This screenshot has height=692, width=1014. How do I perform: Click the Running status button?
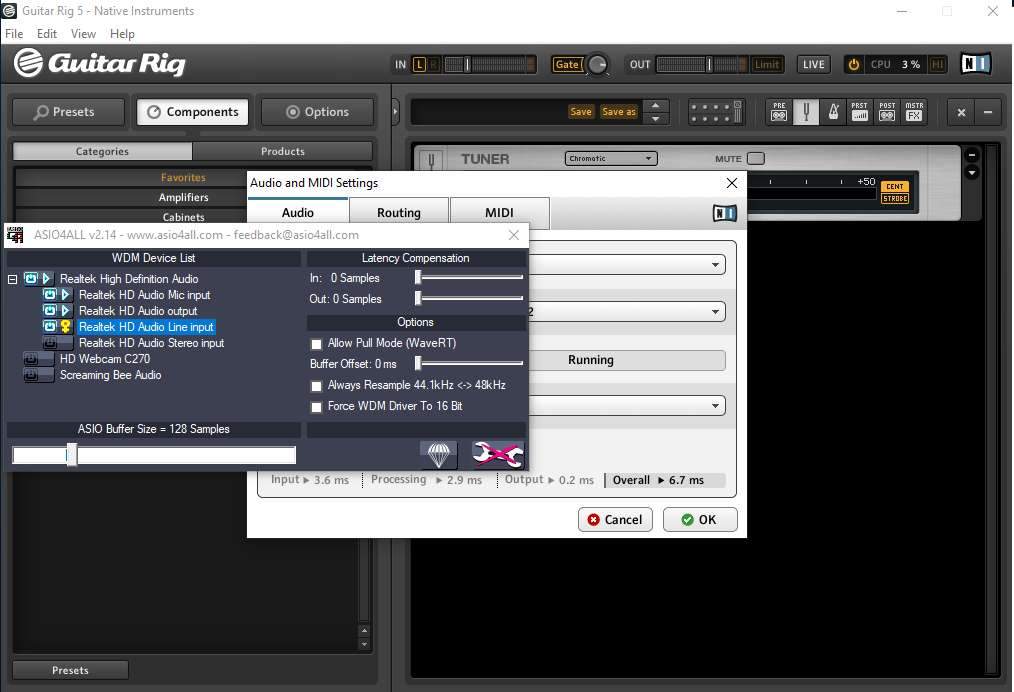point(627,360)
